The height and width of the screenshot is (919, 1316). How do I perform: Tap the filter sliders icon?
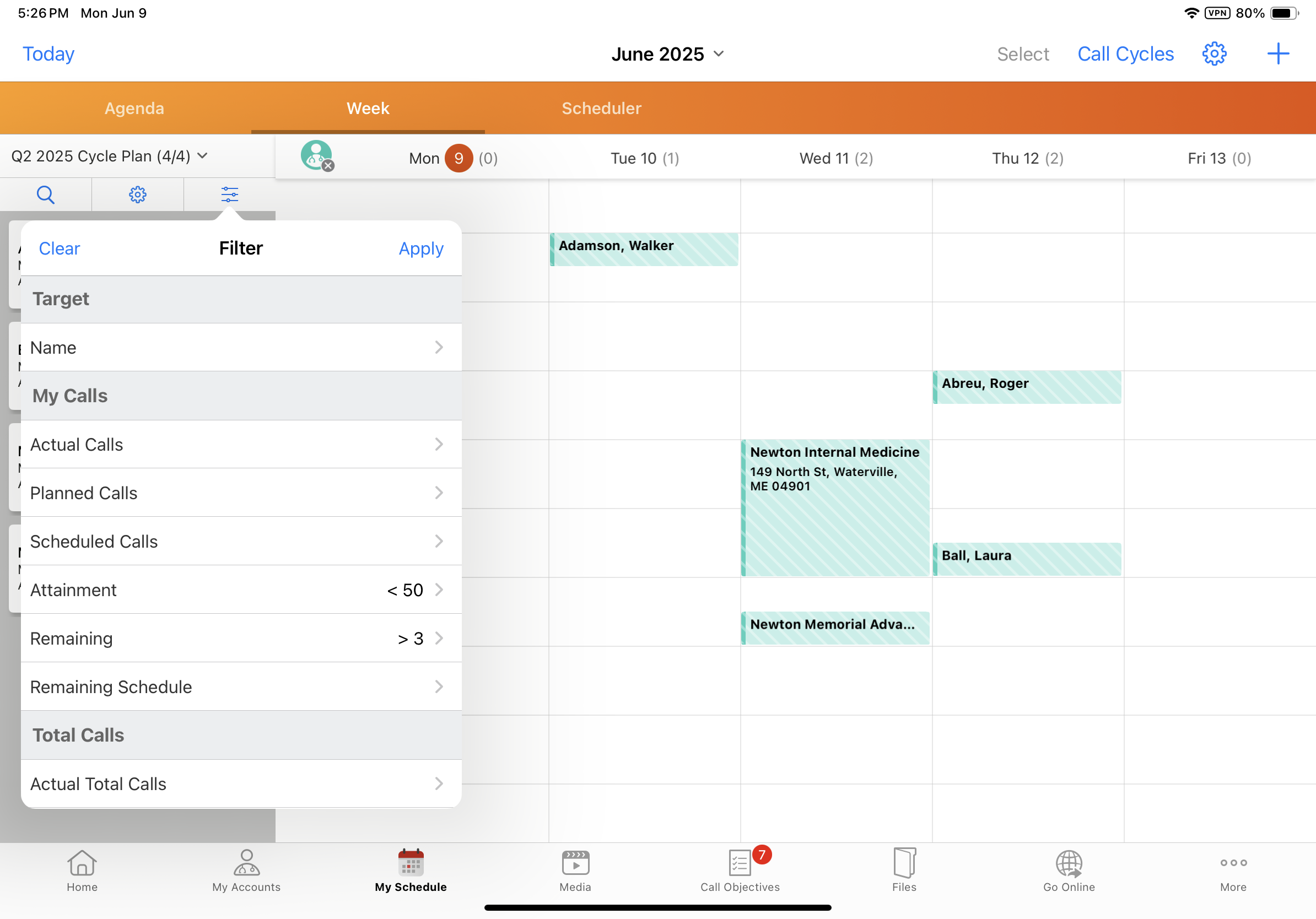click(x=229, y=195)
